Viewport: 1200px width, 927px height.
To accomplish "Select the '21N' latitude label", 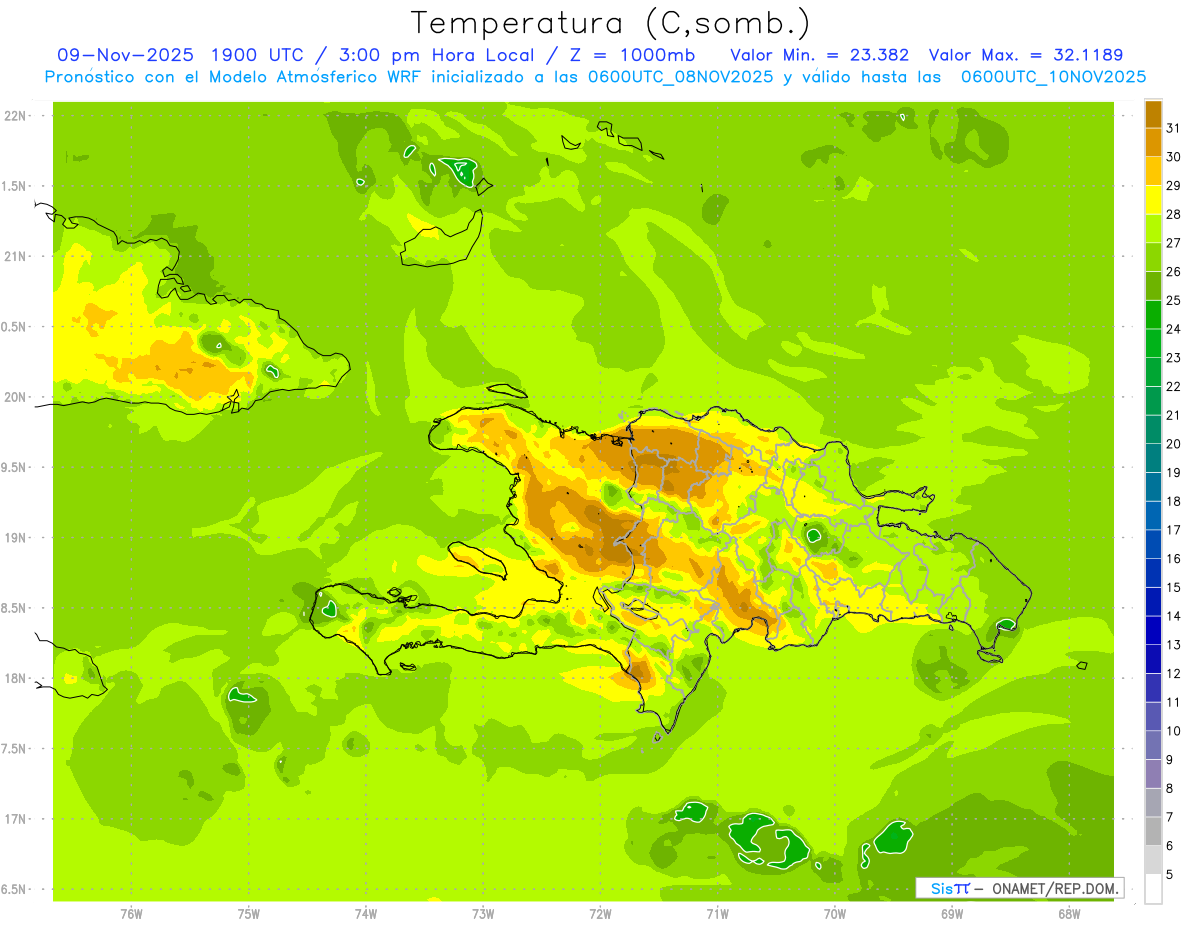I will (x=15, y=256).
